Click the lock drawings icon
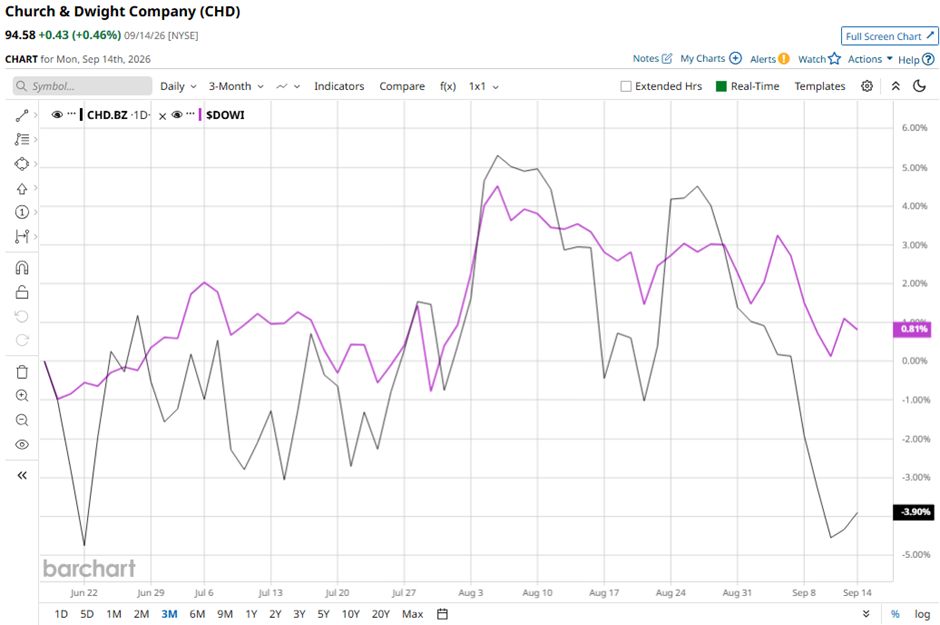Viewport: 940px width, 625px height. coord(22,292)
